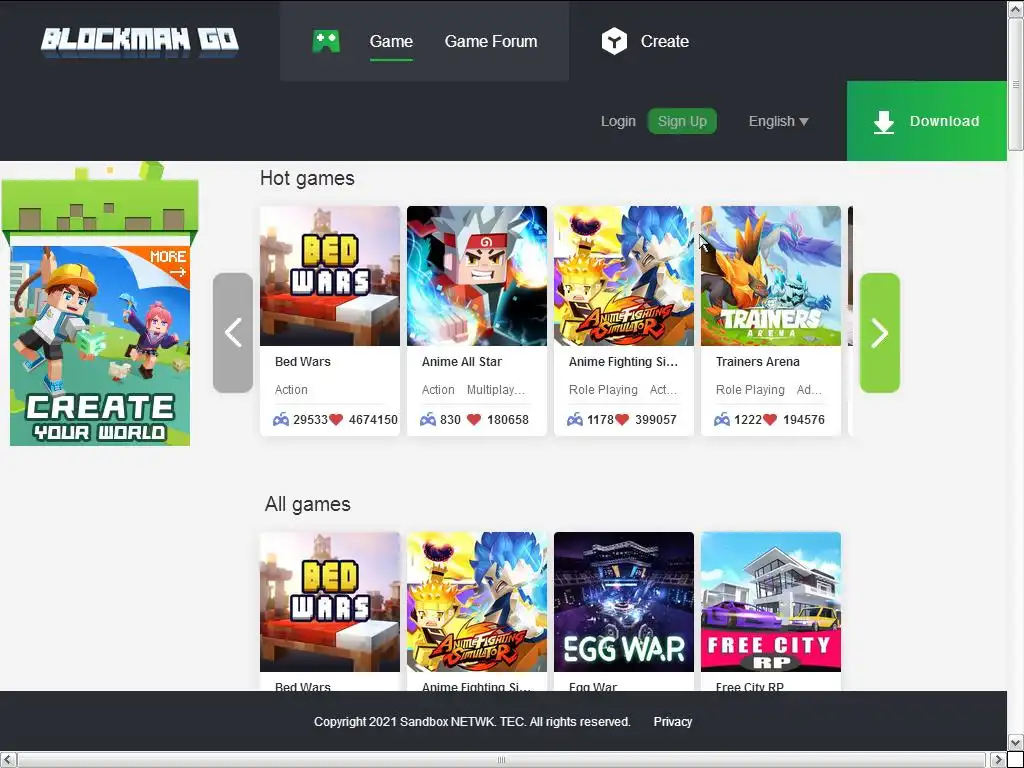Click the horizontal scrollbar right arrow
The width and height of the screenshot is (1024, 768).
tap(998, 760)
